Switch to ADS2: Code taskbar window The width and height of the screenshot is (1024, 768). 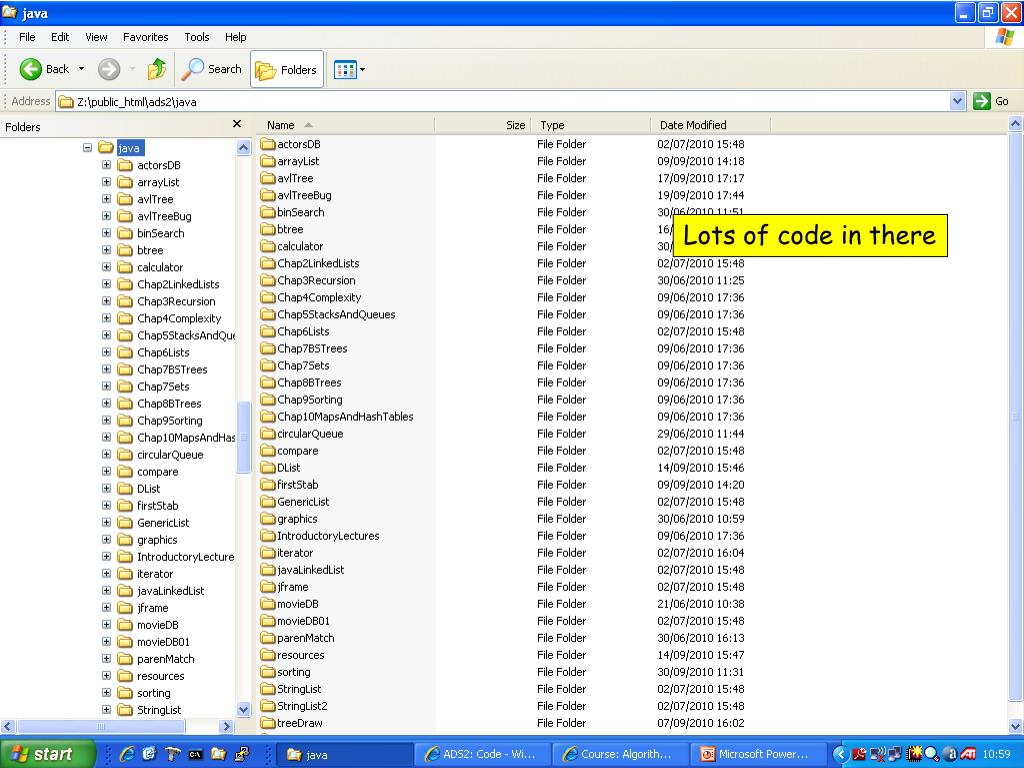481,754
